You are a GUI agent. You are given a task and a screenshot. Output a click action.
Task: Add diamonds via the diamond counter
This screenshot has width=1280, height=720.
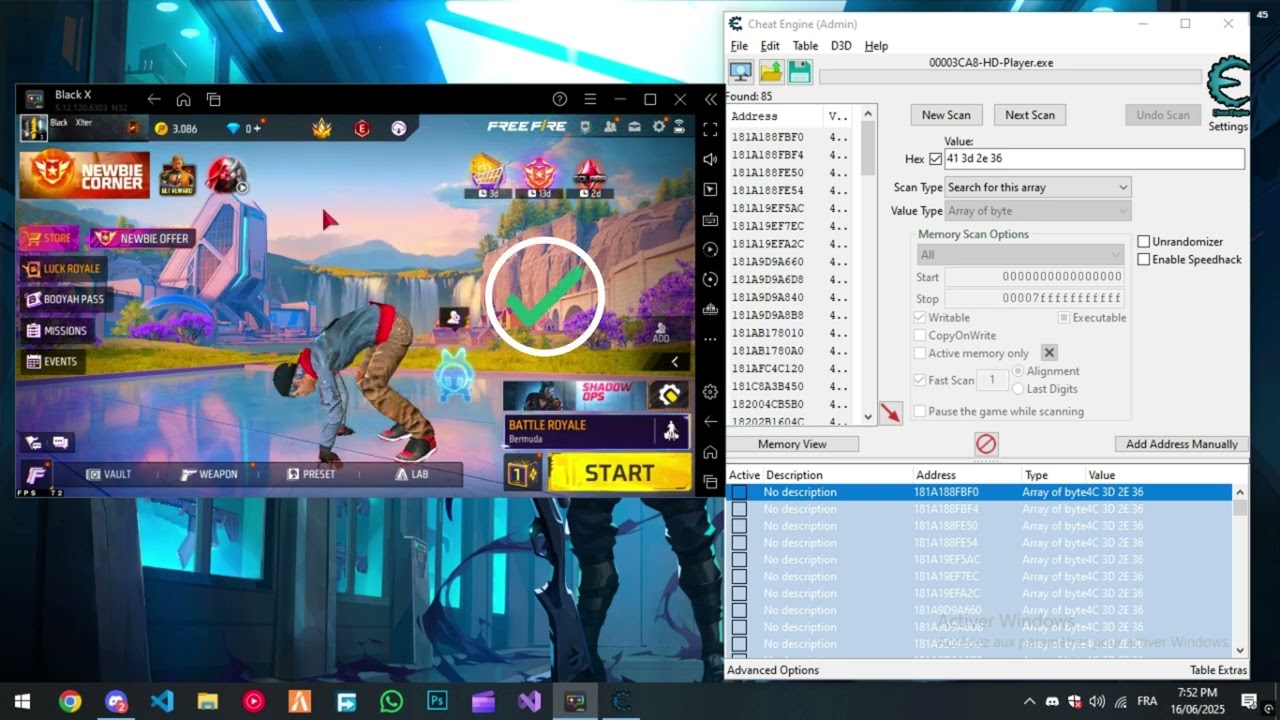tap(244, 128)
